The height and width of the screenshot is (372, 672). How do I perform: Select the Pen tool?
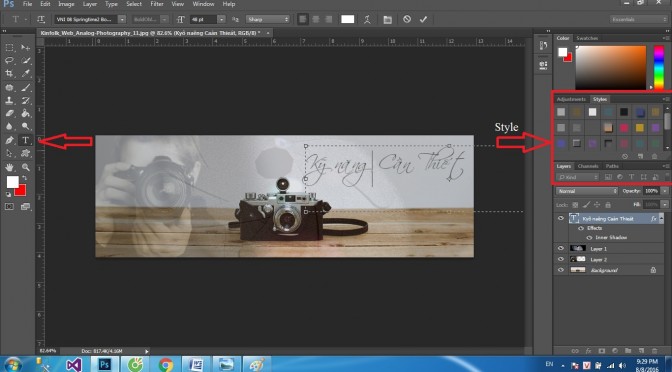click(x=9, y=140)
